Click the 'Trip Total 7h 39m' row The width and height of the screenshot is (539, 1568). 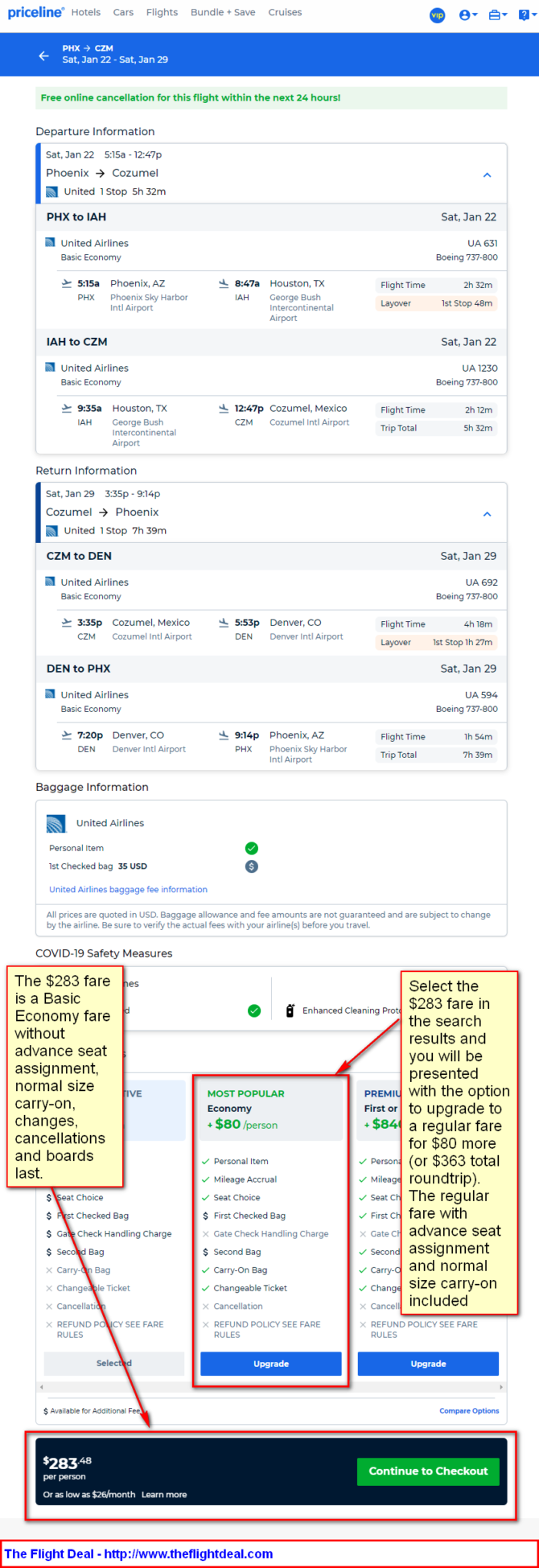click(435, 755)
